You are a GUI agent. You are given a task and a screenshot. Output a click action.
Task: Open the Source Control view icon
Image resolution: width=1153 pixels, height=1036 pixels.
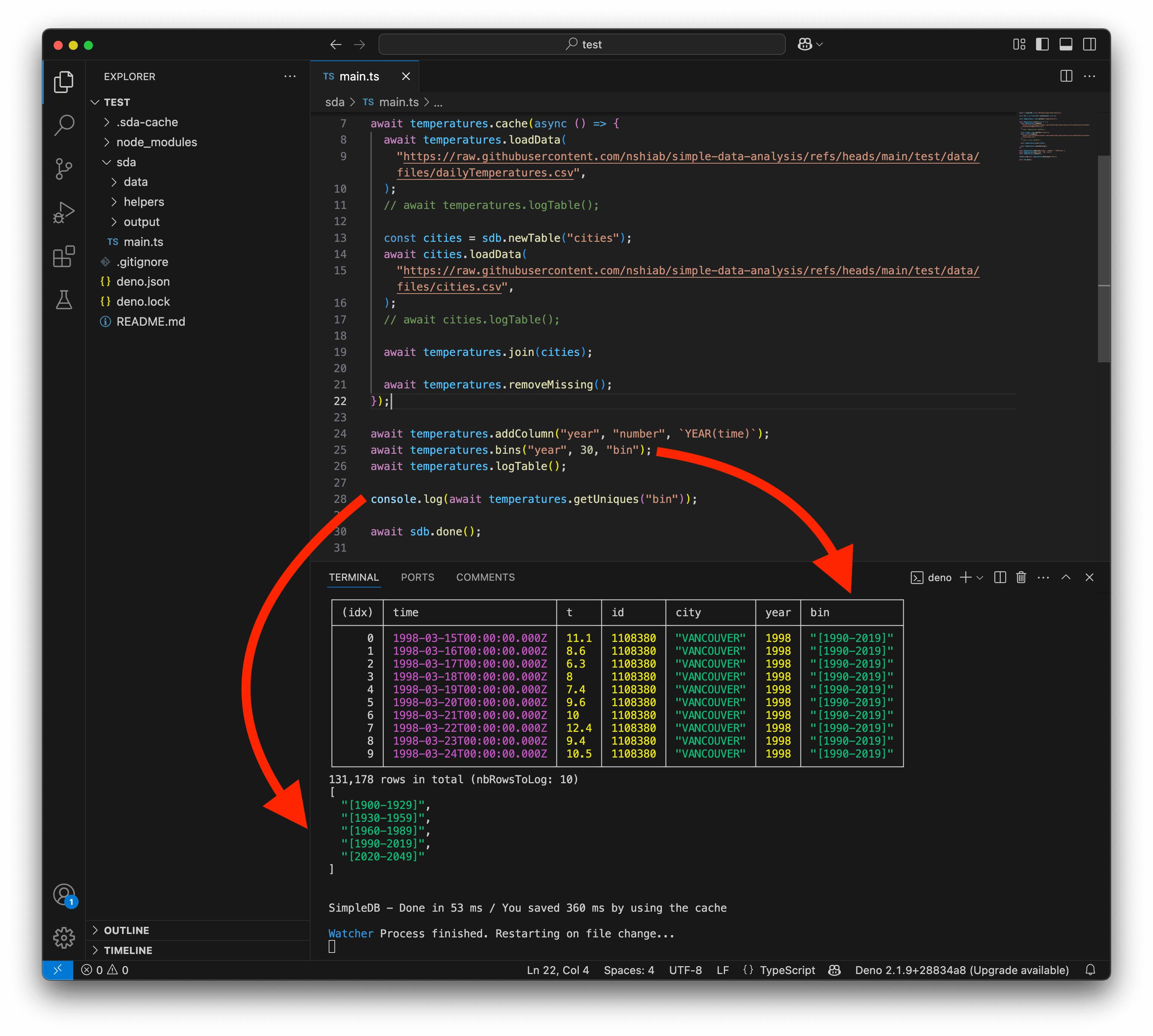[64, 169]
